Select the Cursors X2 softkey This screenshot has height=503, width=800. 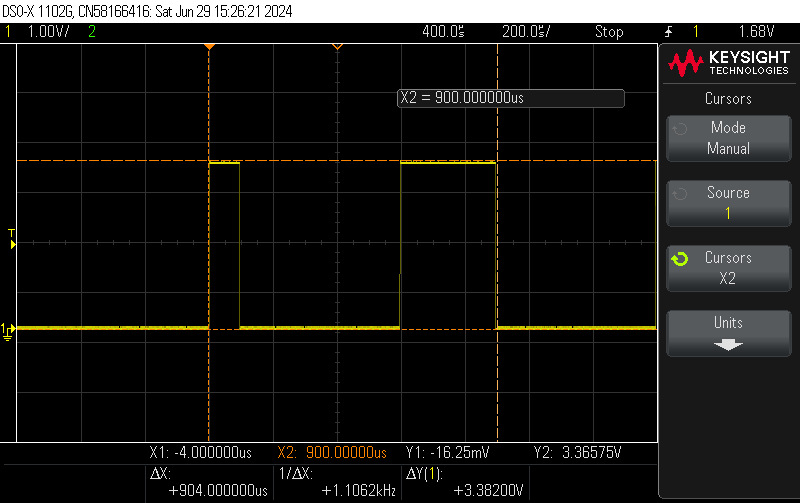pos(729,268)
